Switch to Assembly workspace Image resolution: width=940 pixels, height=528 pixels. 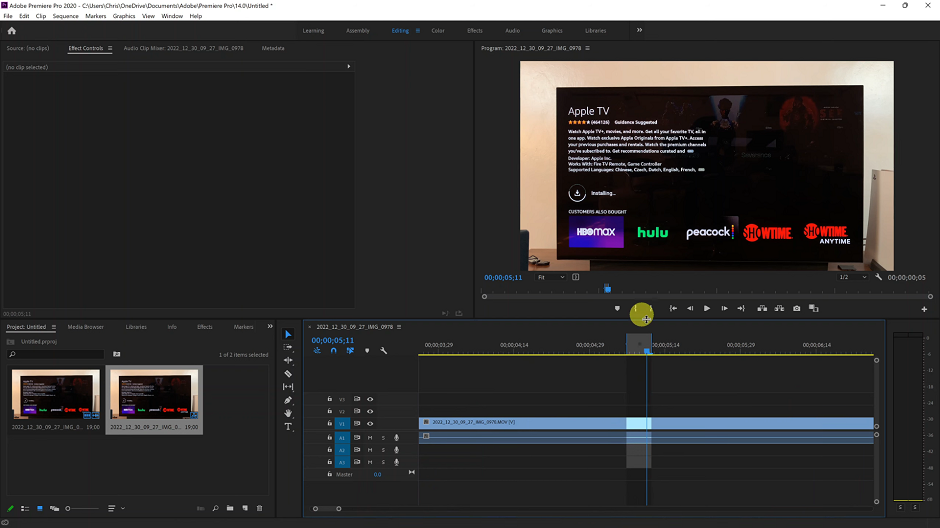(x=358, y=31)
